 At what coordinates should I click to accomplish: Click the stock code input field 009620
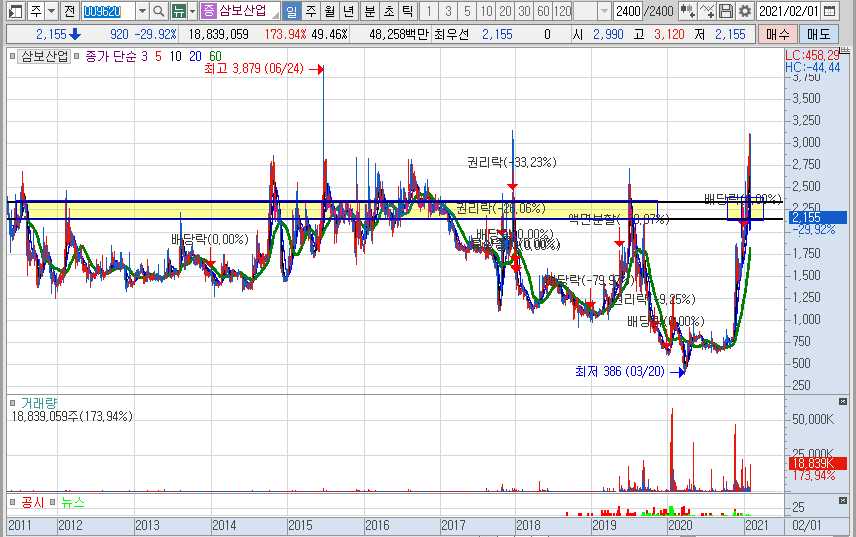[x=106, y=11]
